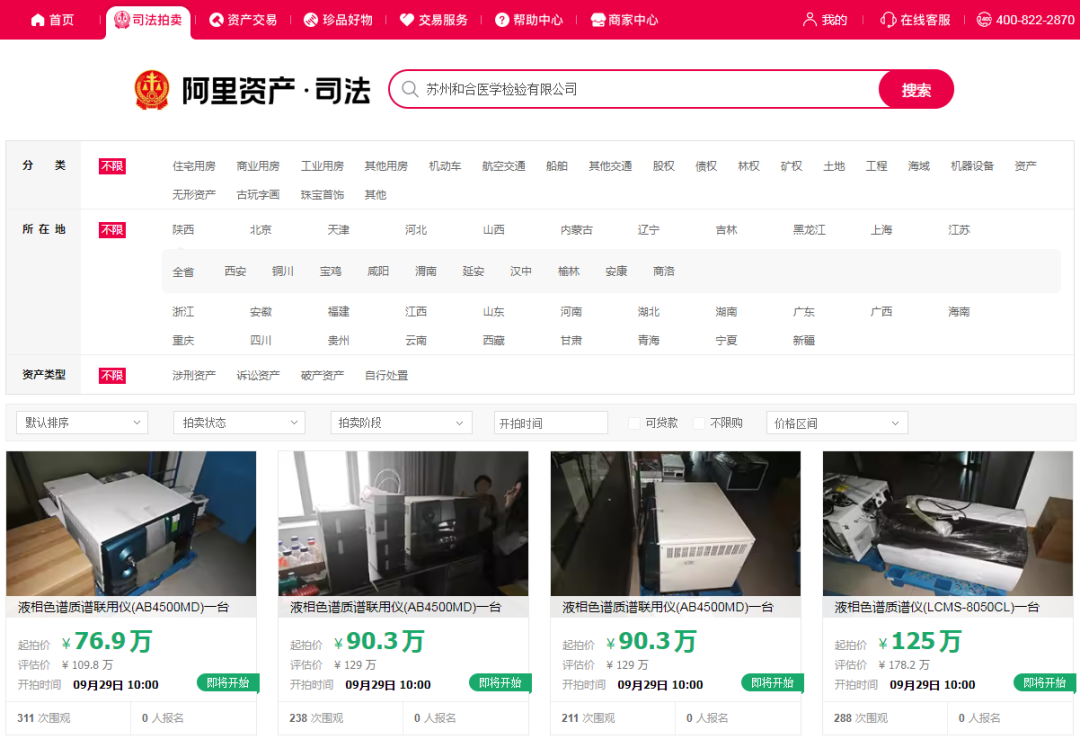
Task: Open 我的 account link
Action: click(825, 20)
